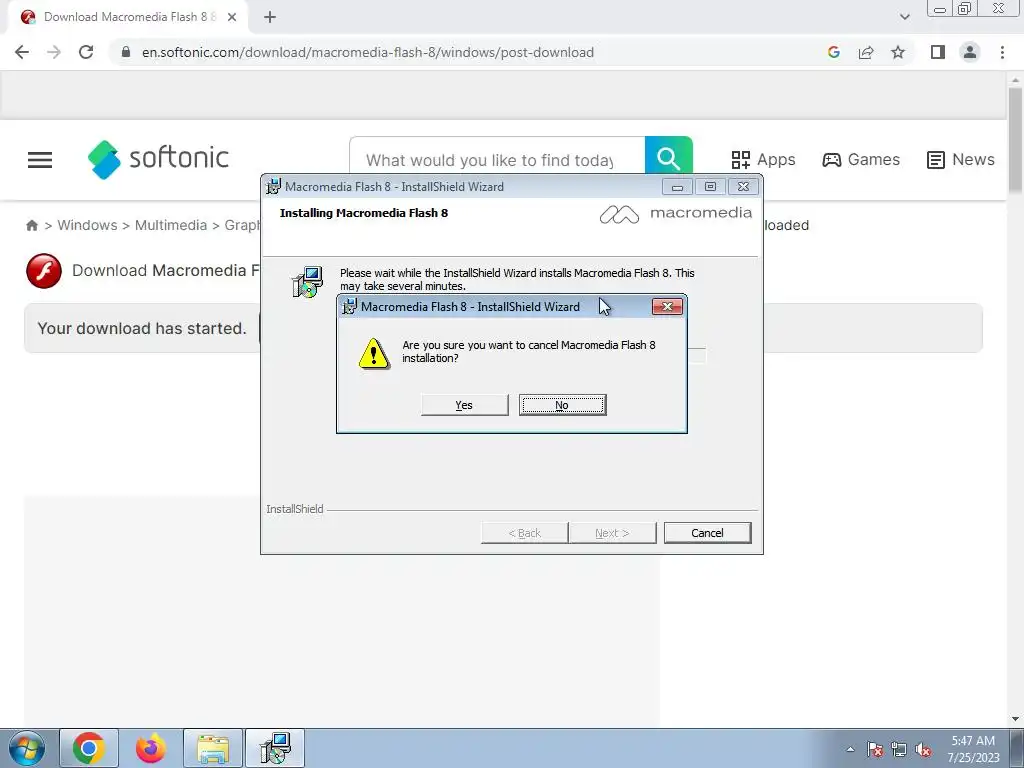Click 'Installing Macromedia Flash 8' heading
Screen dimensions: 1024x768
pyautogui.click(x=364, y=213)
